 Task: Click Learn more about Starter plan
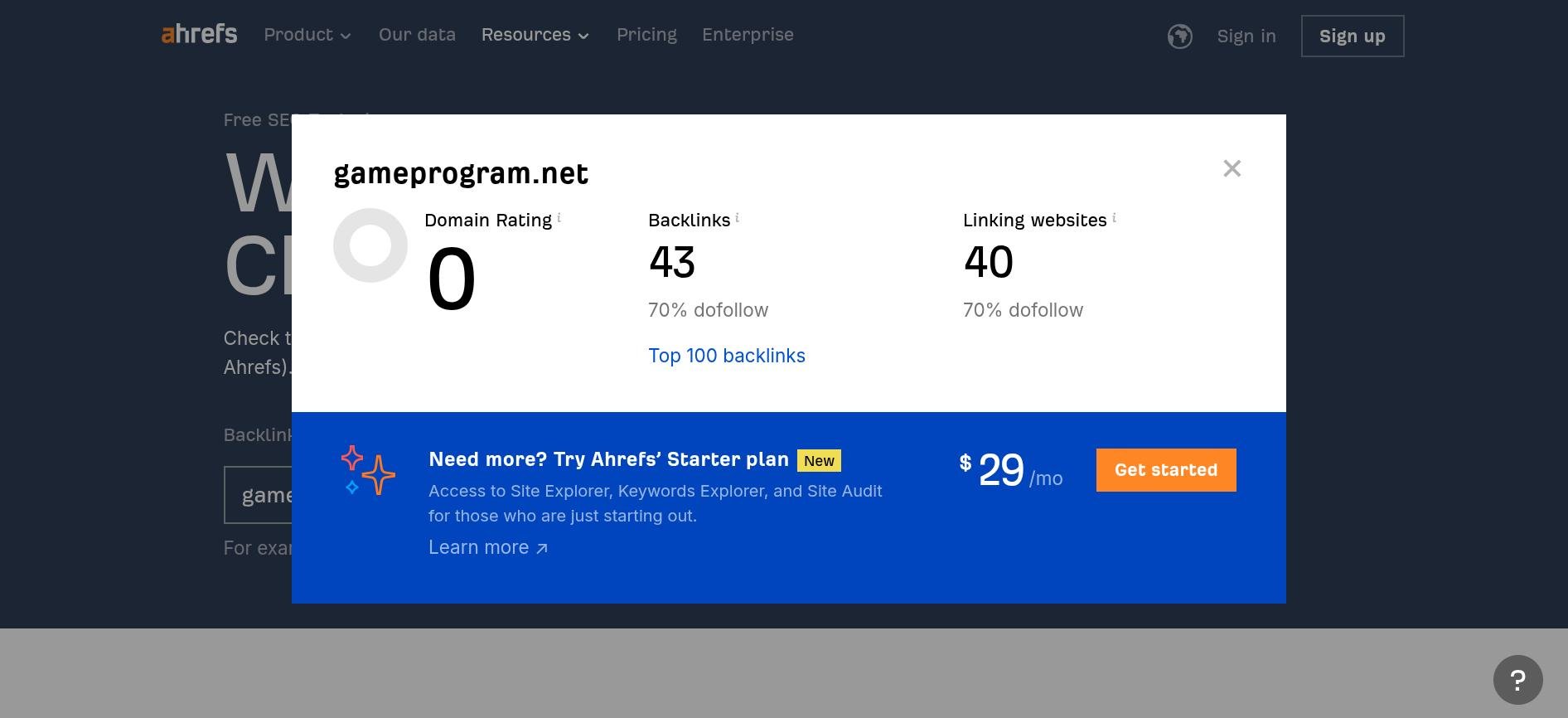488,547
